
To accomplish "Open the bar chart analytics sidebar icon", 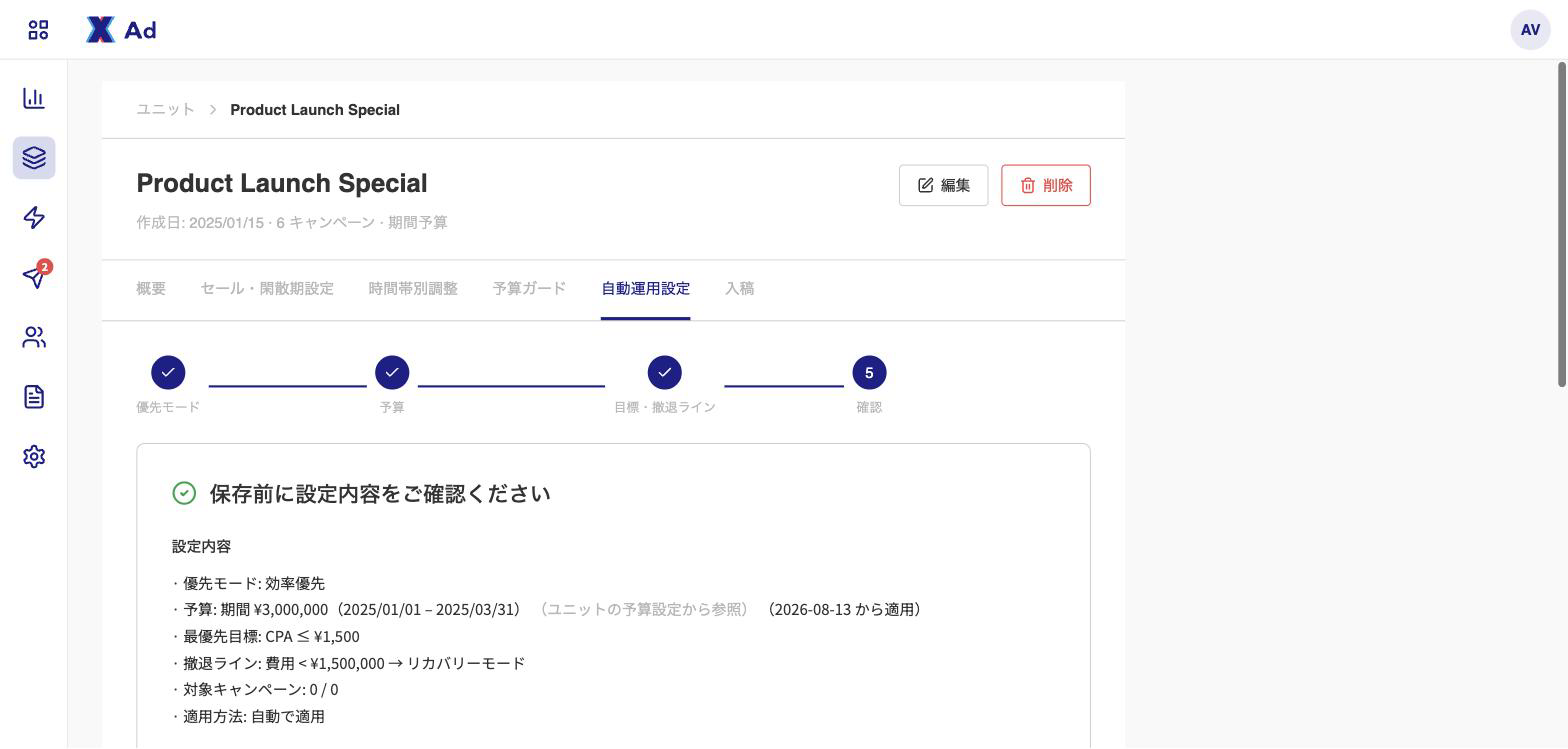I will (34, 98).
